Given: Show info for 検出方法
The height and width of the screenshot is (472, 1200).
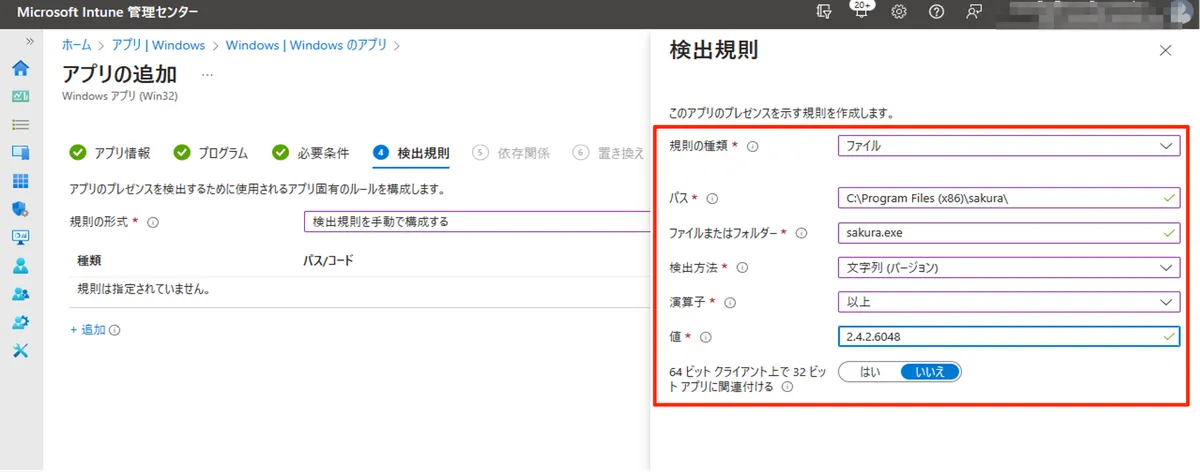Looking at the screenshot, I should (x=742, y=268).
